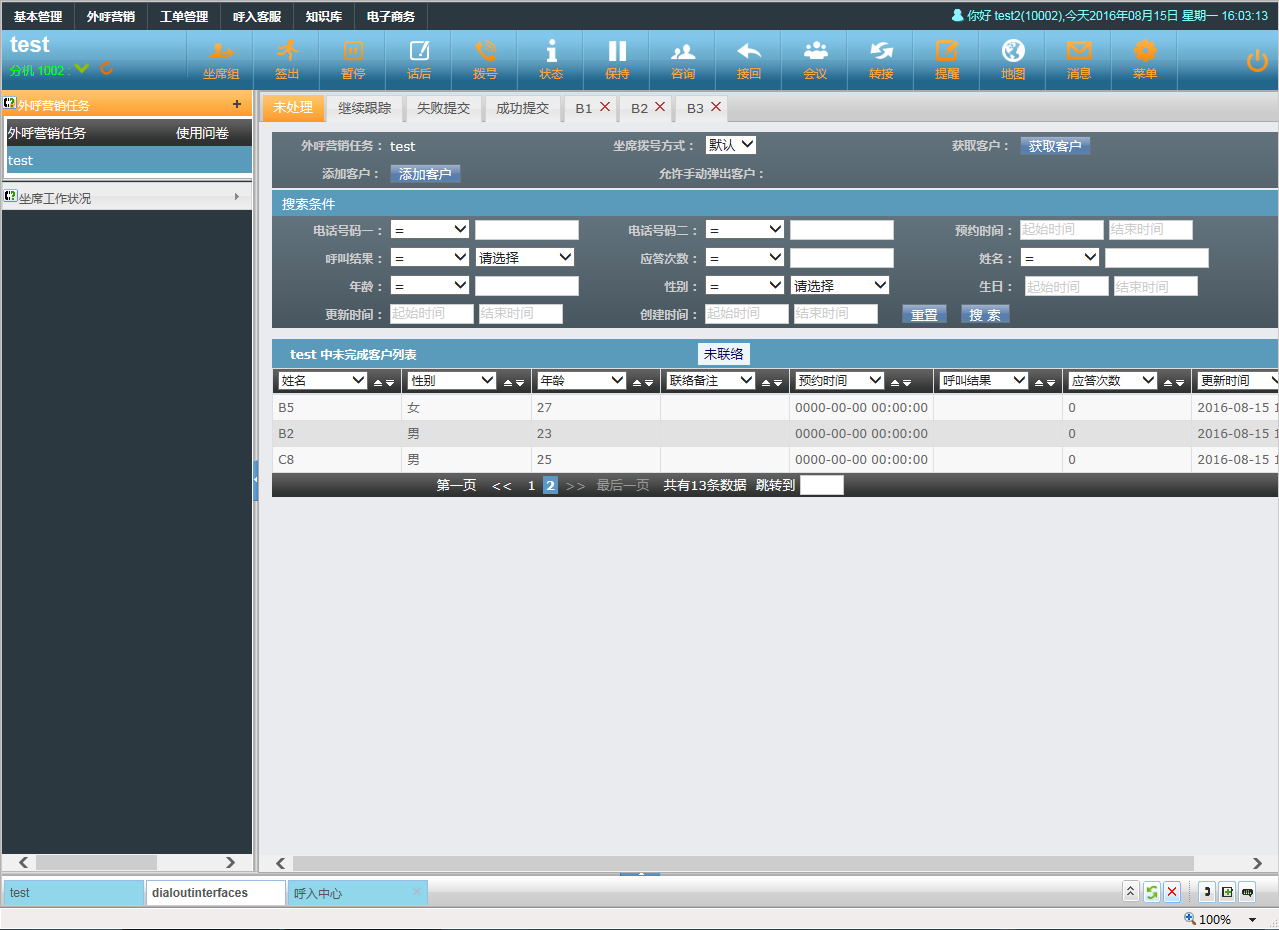Close the B1 tab

(605, 107)
